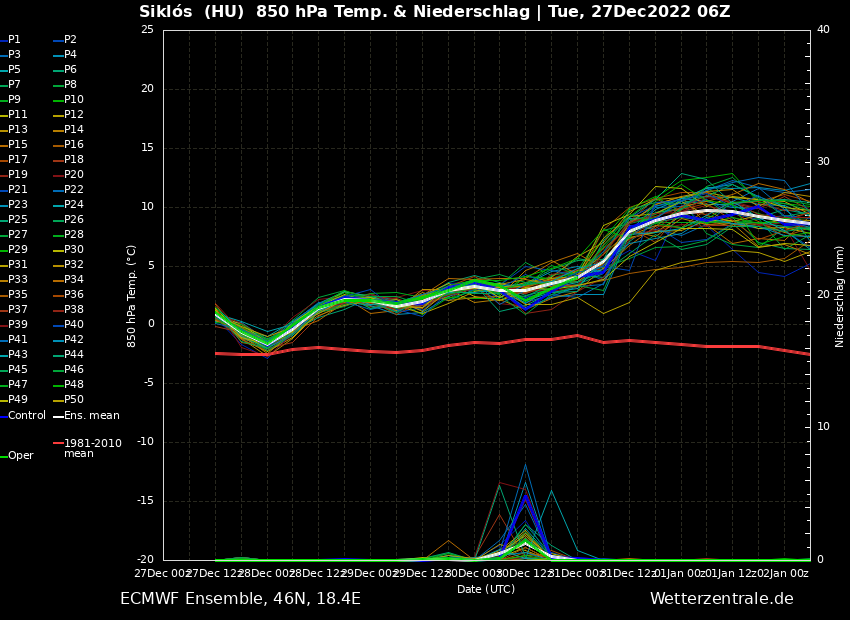Click the 850 hPa Temp. (°C) axis label
Viewport: 850px width, 620px height.
[132, 295]
